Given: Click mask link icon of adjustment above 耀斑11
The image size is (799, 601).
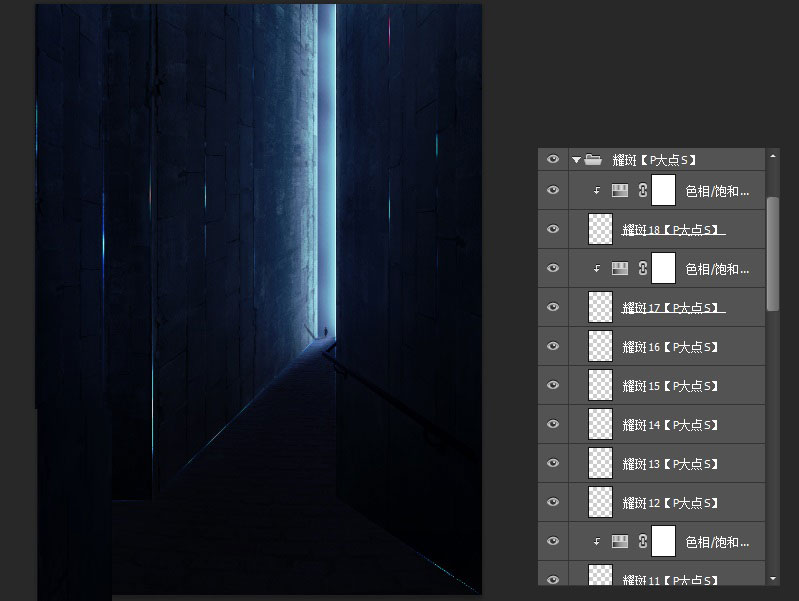Looking at the screenshot, I should pos(643,541).
